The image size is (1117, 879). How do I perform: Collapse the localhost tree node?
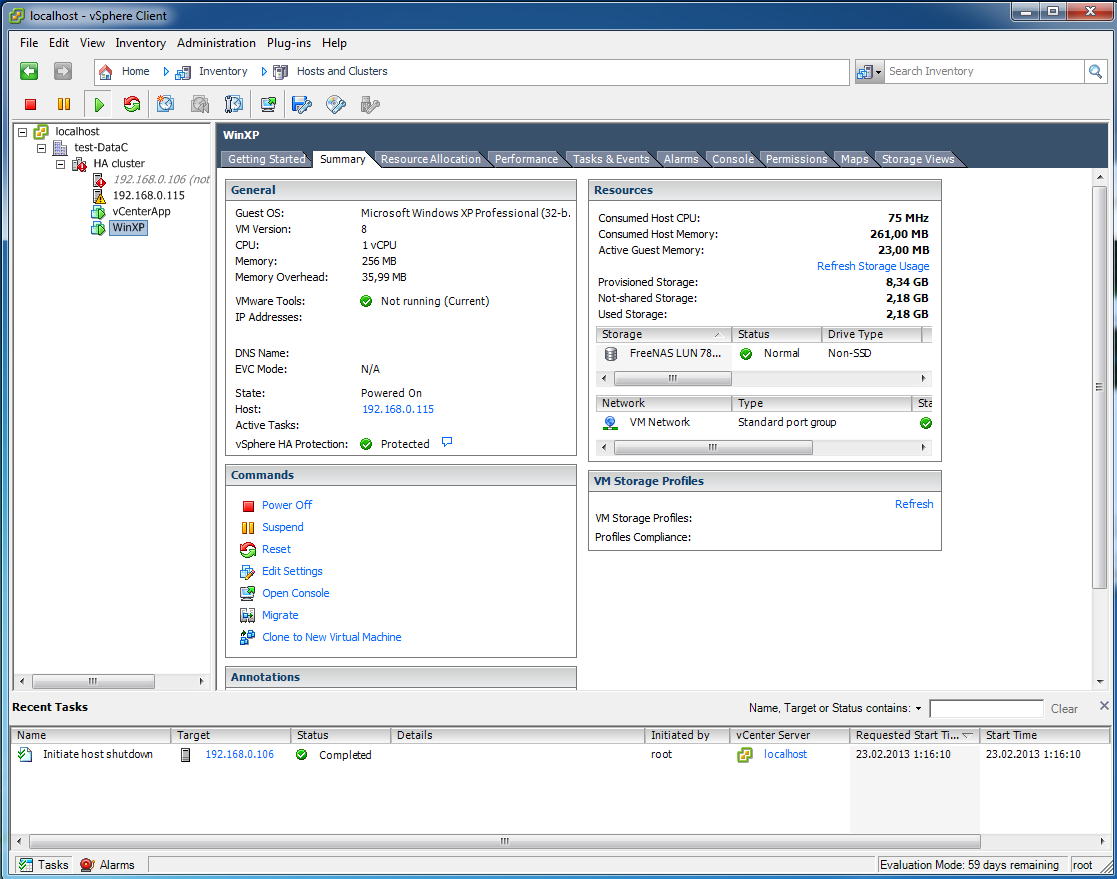tap(23, 132)
